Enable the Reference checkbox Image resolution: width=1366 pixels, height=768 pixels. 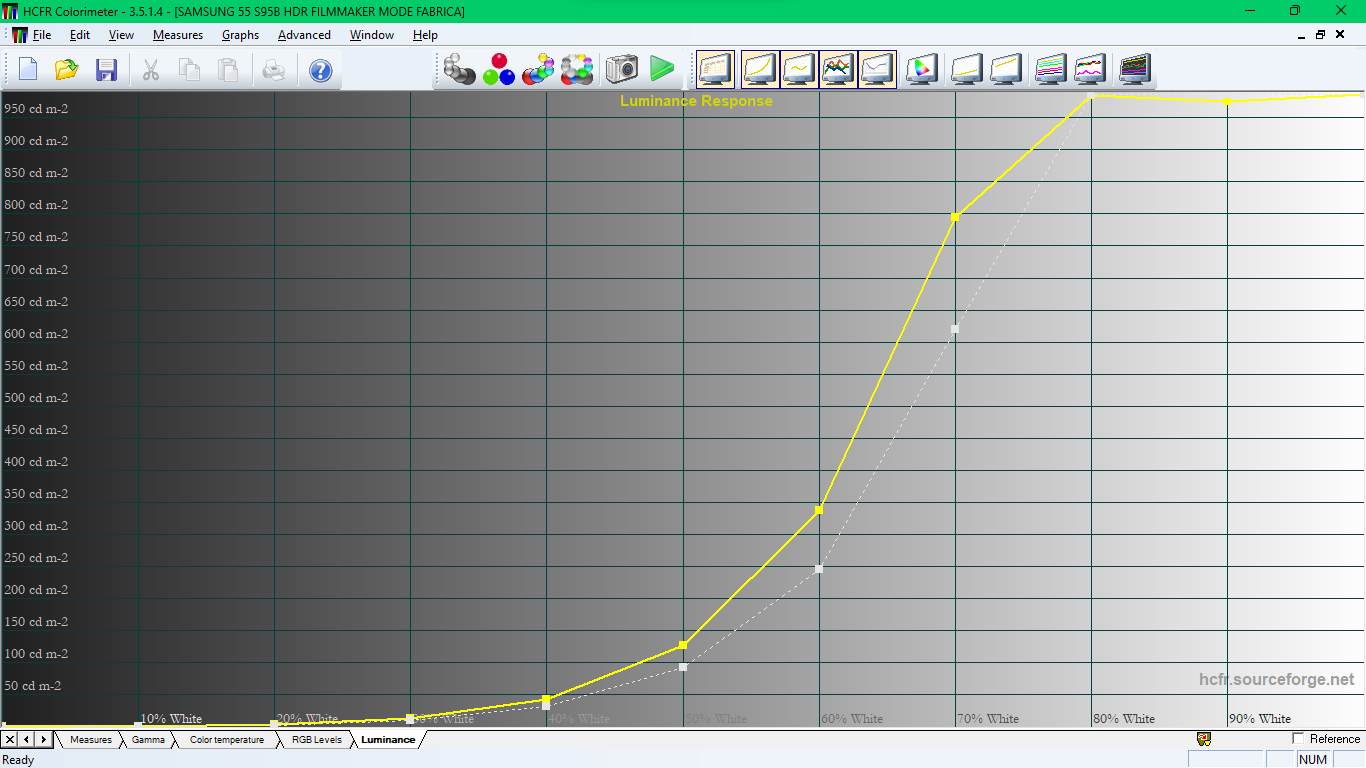coord(1298,739)
